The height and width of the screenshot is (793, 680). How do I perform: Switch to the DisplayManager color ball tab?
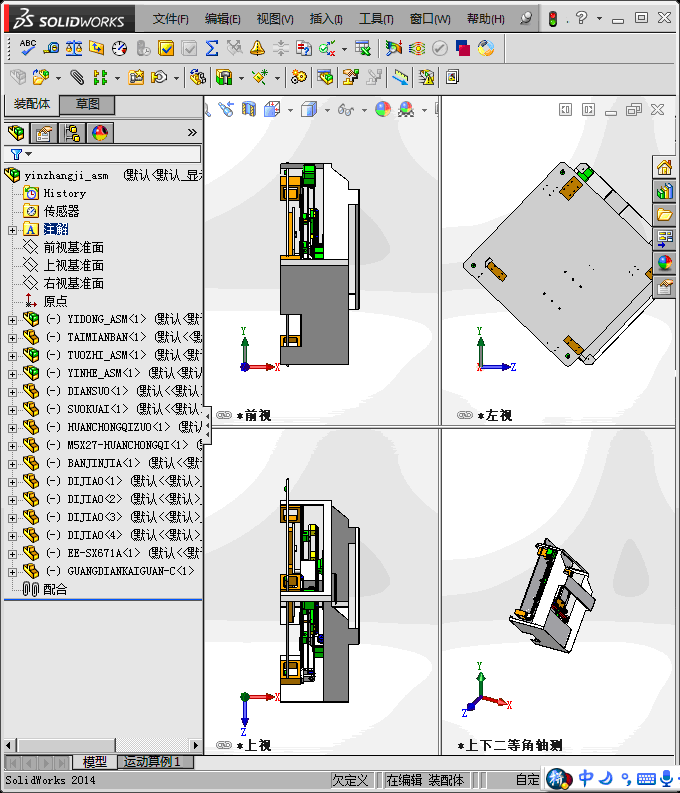[x=100, y=133]
